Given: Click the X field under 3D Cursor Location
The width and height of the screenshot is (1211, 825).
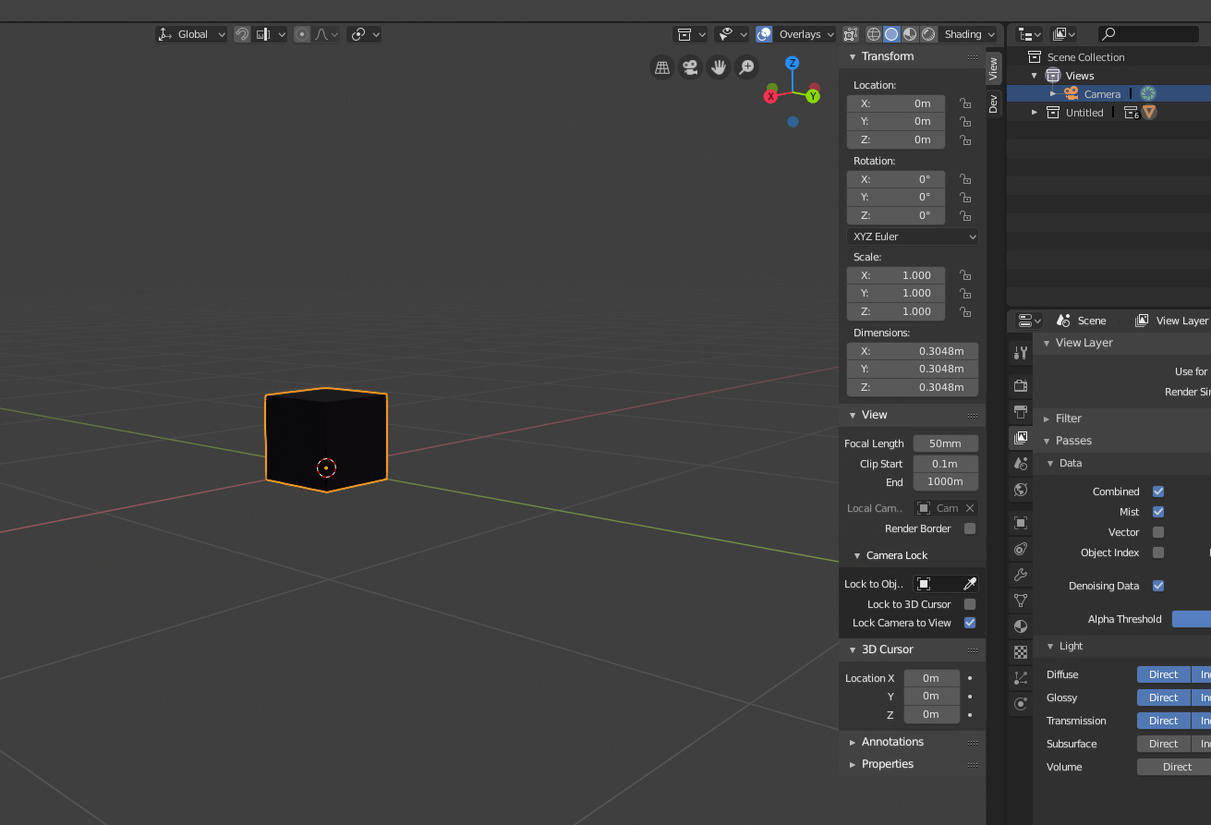Looking at the screenshot, I should [x=931, y=678].
